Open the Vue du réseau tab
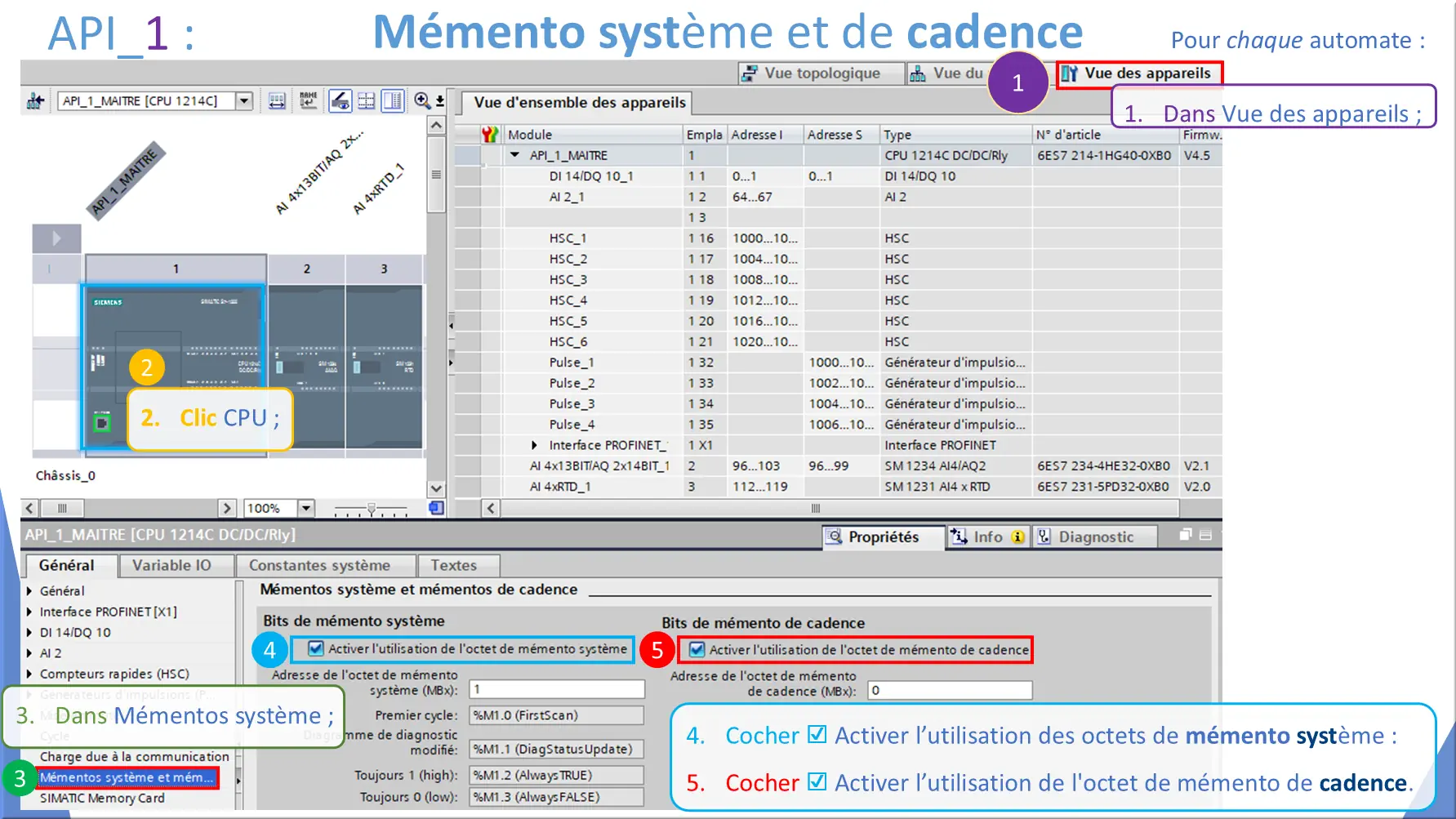Viewport: 1456px width, 819px height. pyautogui.click(x=947, y=73)
